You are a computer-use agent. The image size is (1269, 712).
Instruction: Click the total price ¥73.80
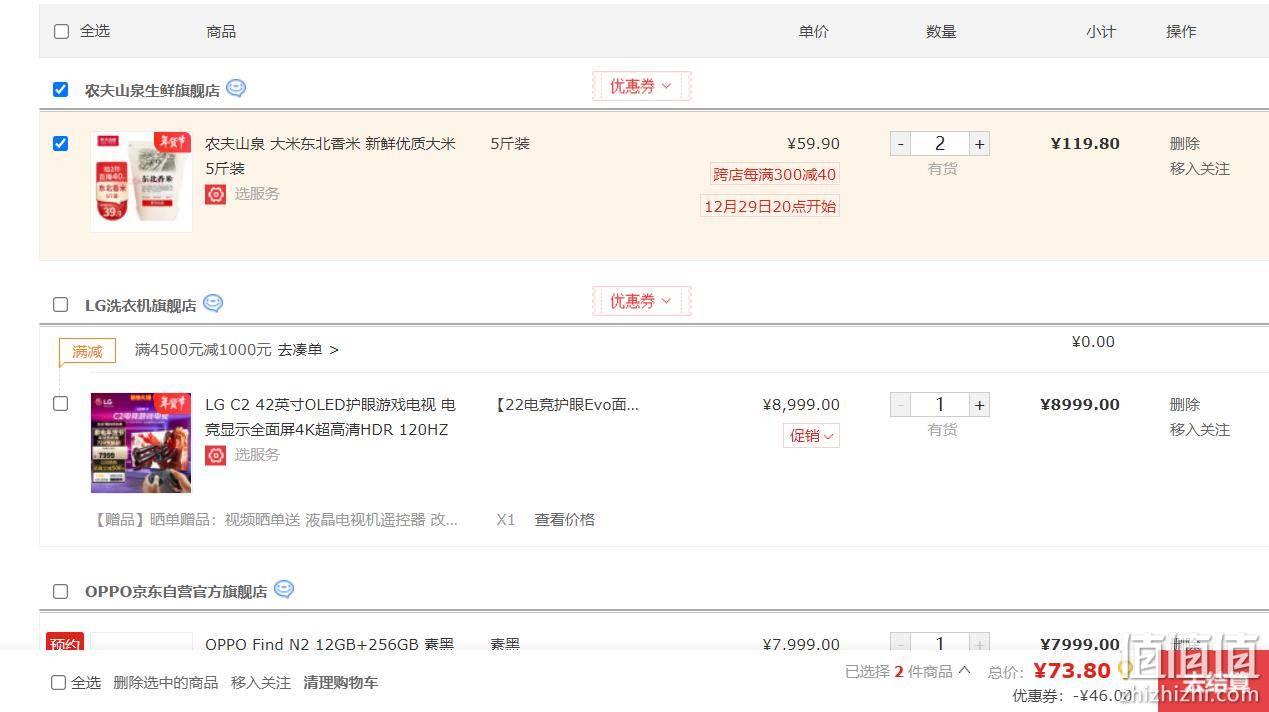pos(1072,671)
